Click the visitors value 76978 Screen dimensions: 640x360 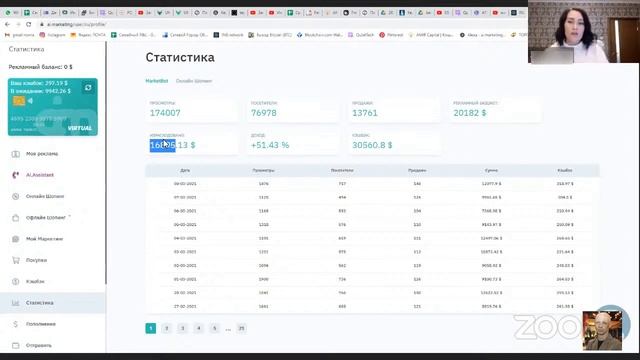264,113
